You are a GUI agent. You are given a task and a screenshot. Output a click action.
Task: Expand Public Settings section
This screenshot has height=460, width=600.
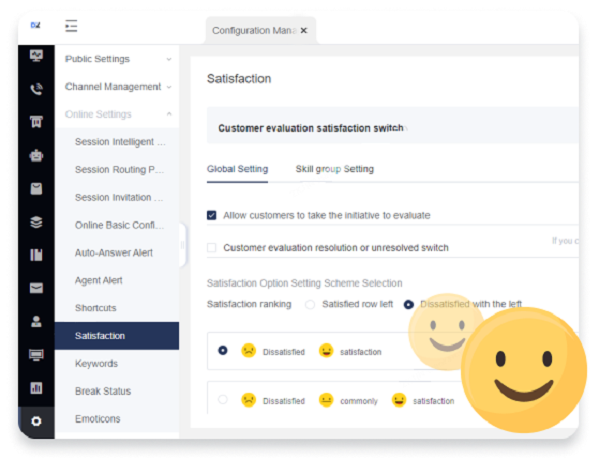118,59
